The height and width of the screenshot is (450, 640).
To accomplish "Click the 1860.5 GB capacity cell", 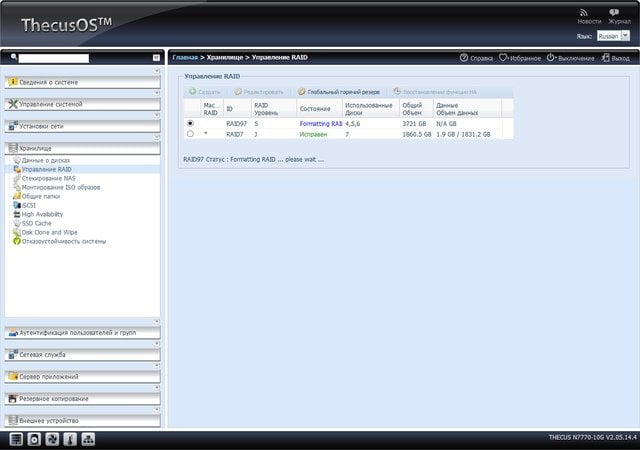I will pyautogui.click(x=417, y=134).
